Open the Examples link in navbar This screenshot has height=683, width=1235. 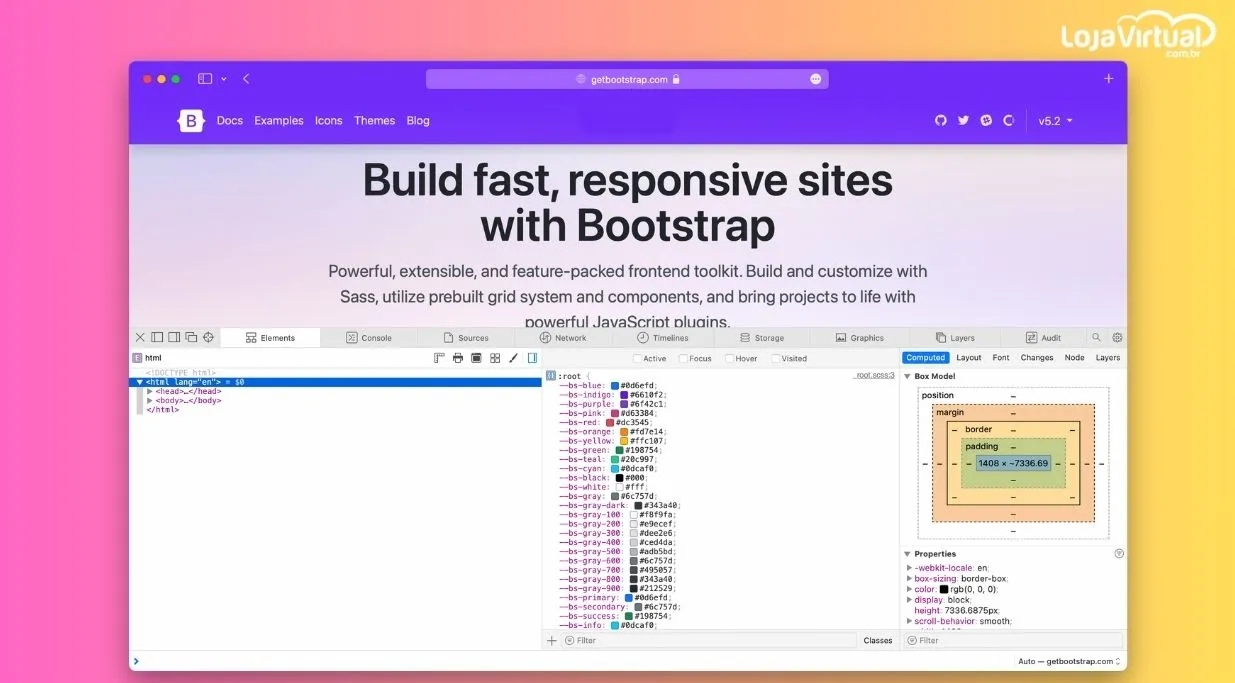pos(279,121)
